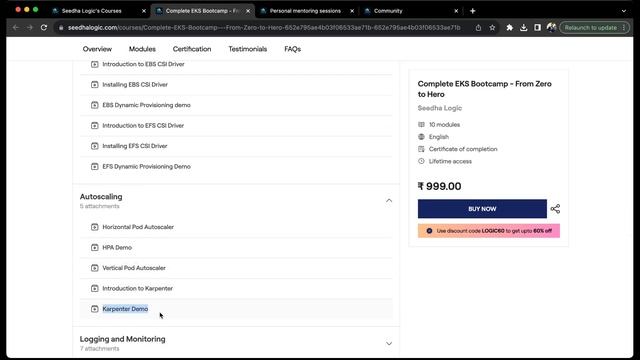Screen dimensions: 640x360
Task: Click the LOGIC60 discount code banner
Action: (489, 231)
